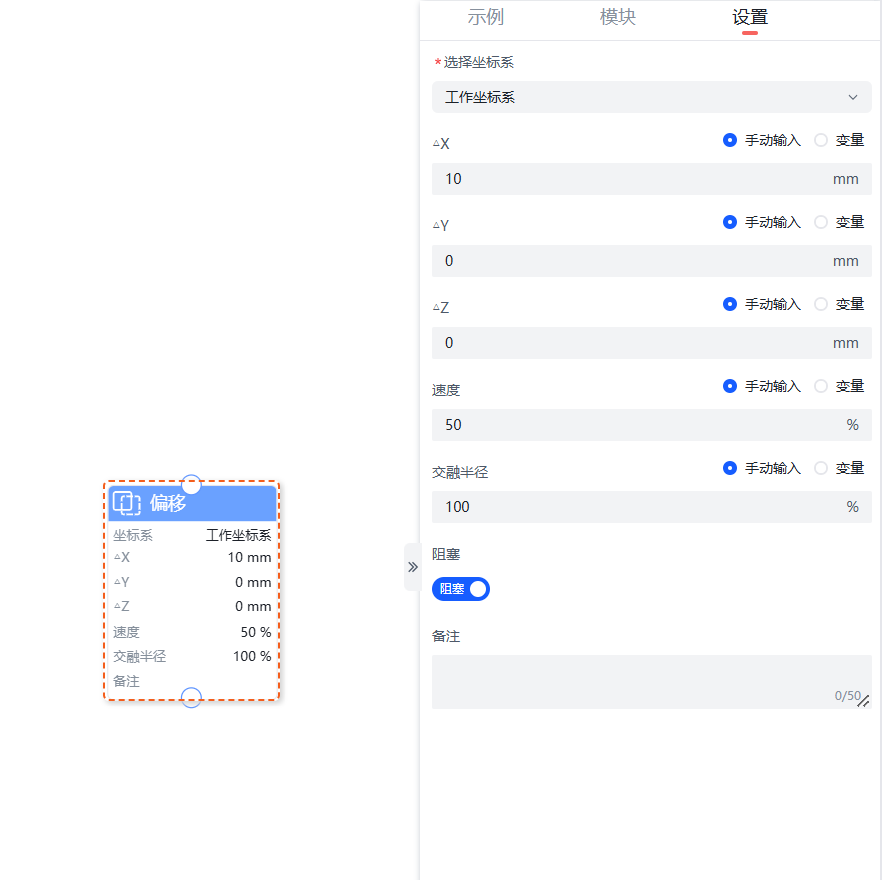Viewport: 882px width, 880px height.
Task: Click the chevron on the coordinate system selector
Action: (853, 97)
